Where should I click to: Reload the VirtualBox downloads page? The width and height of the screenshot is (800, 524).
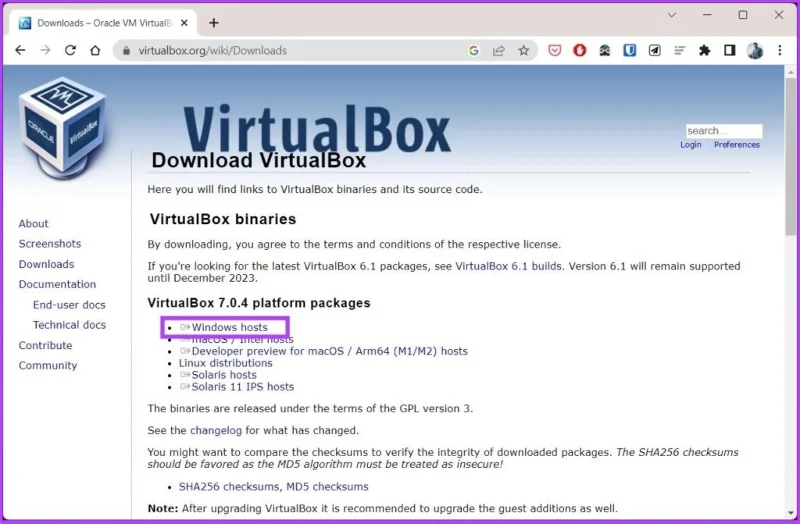click(70, 50)
